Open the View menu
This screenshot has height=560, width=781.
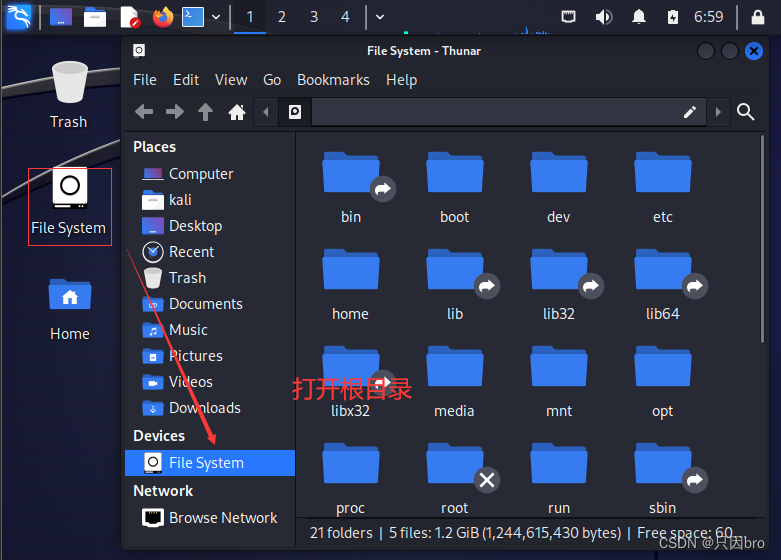(231, 80)
